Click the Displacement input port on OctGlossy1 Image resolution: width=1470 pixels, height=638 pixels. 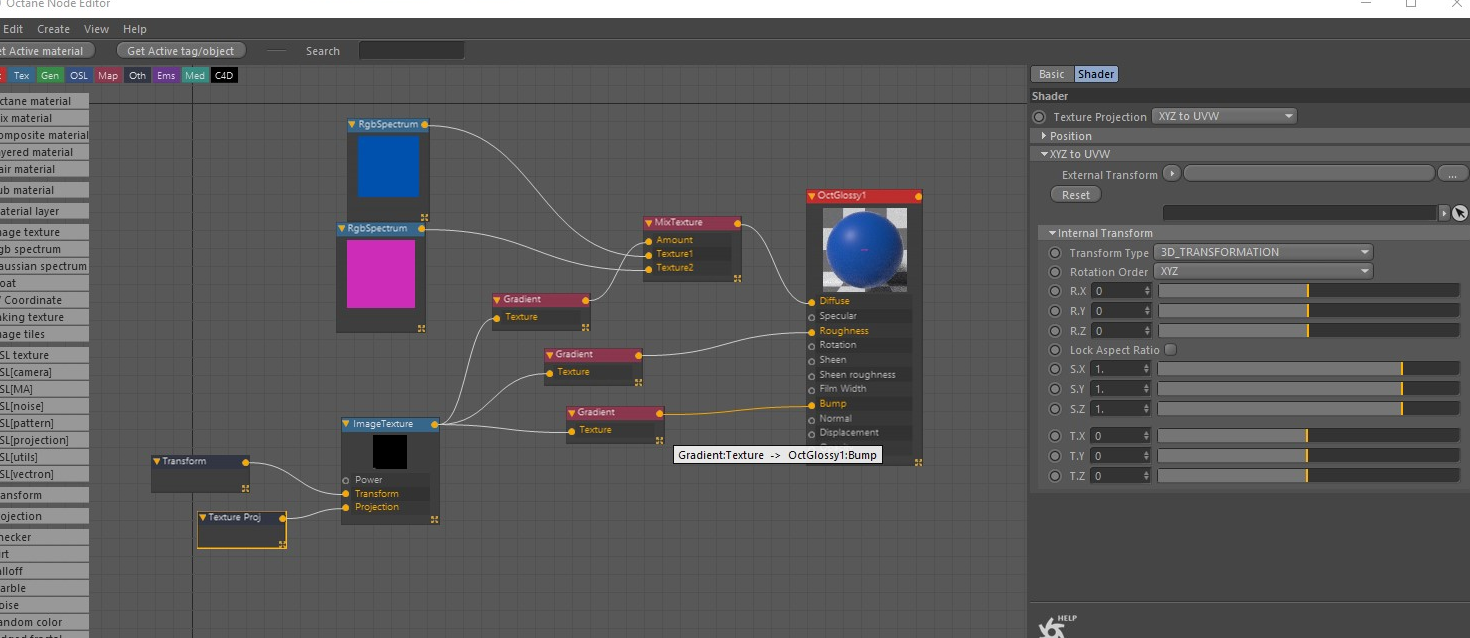pyautogui.click(x=812, y=433)
